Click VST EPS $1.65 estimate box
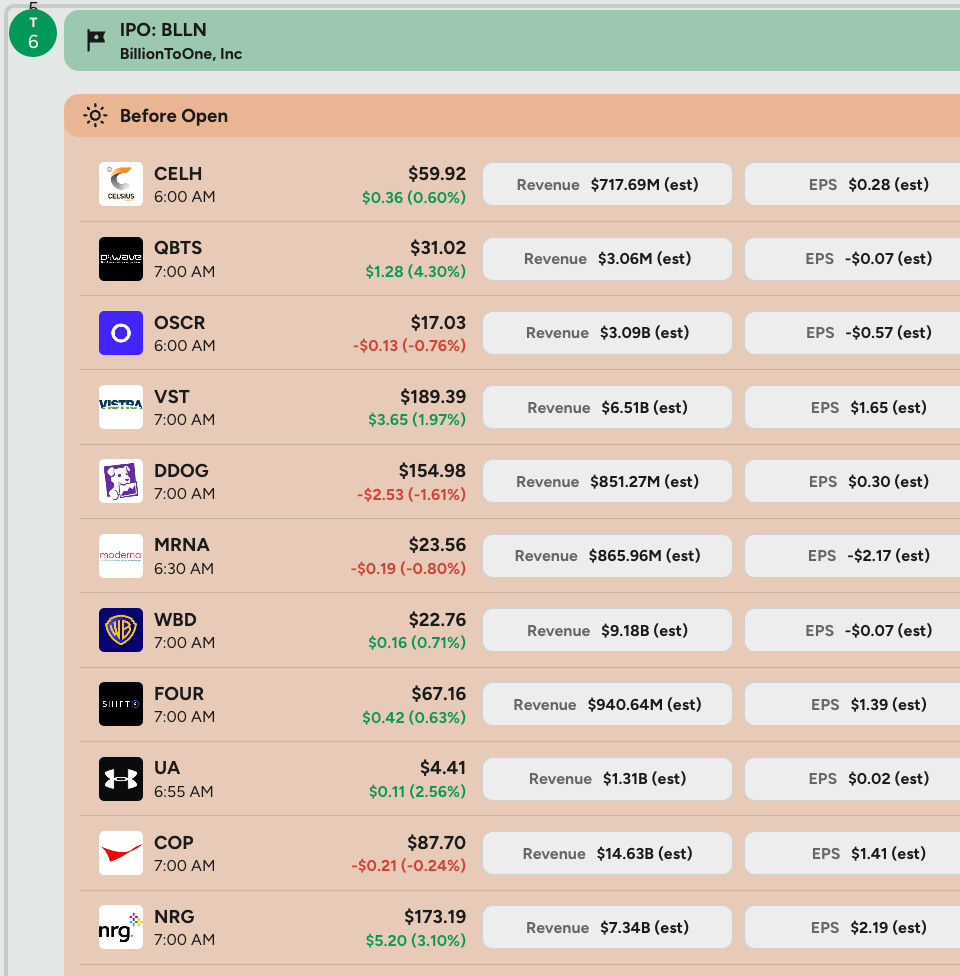Viewport: 960px width, 976px height. 852,407
